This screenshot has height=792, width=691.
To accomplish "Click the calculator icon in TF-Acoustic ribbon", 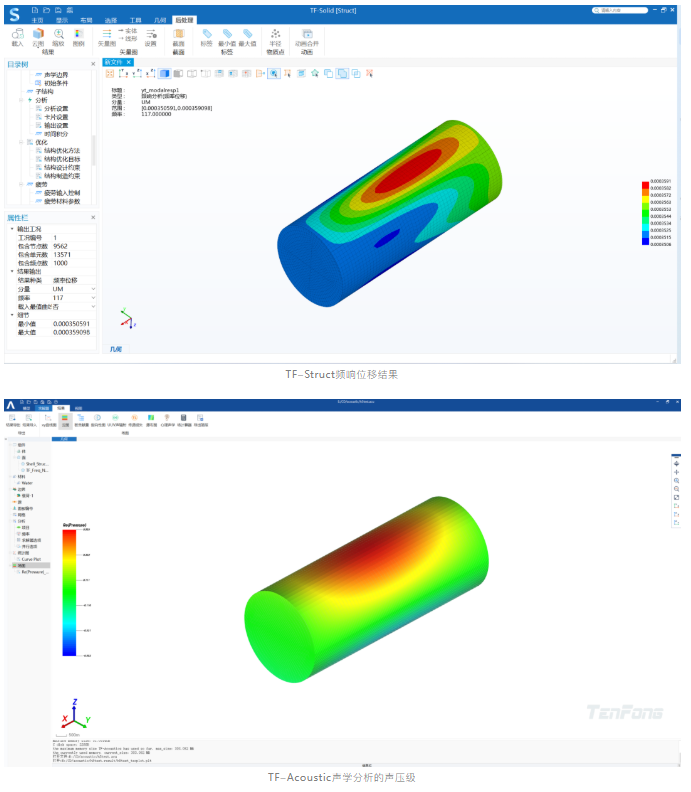I will tap(183, 418).
